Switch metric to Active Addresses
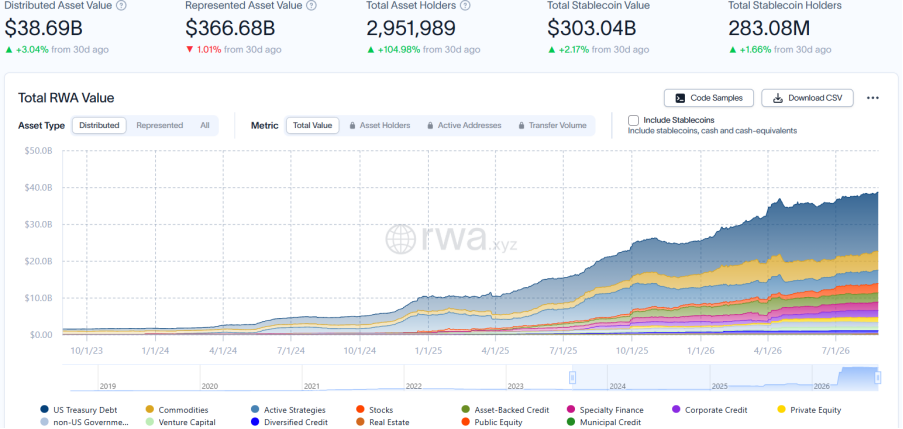903x429 pixels. pyautogui.click(x=464, y=125)
